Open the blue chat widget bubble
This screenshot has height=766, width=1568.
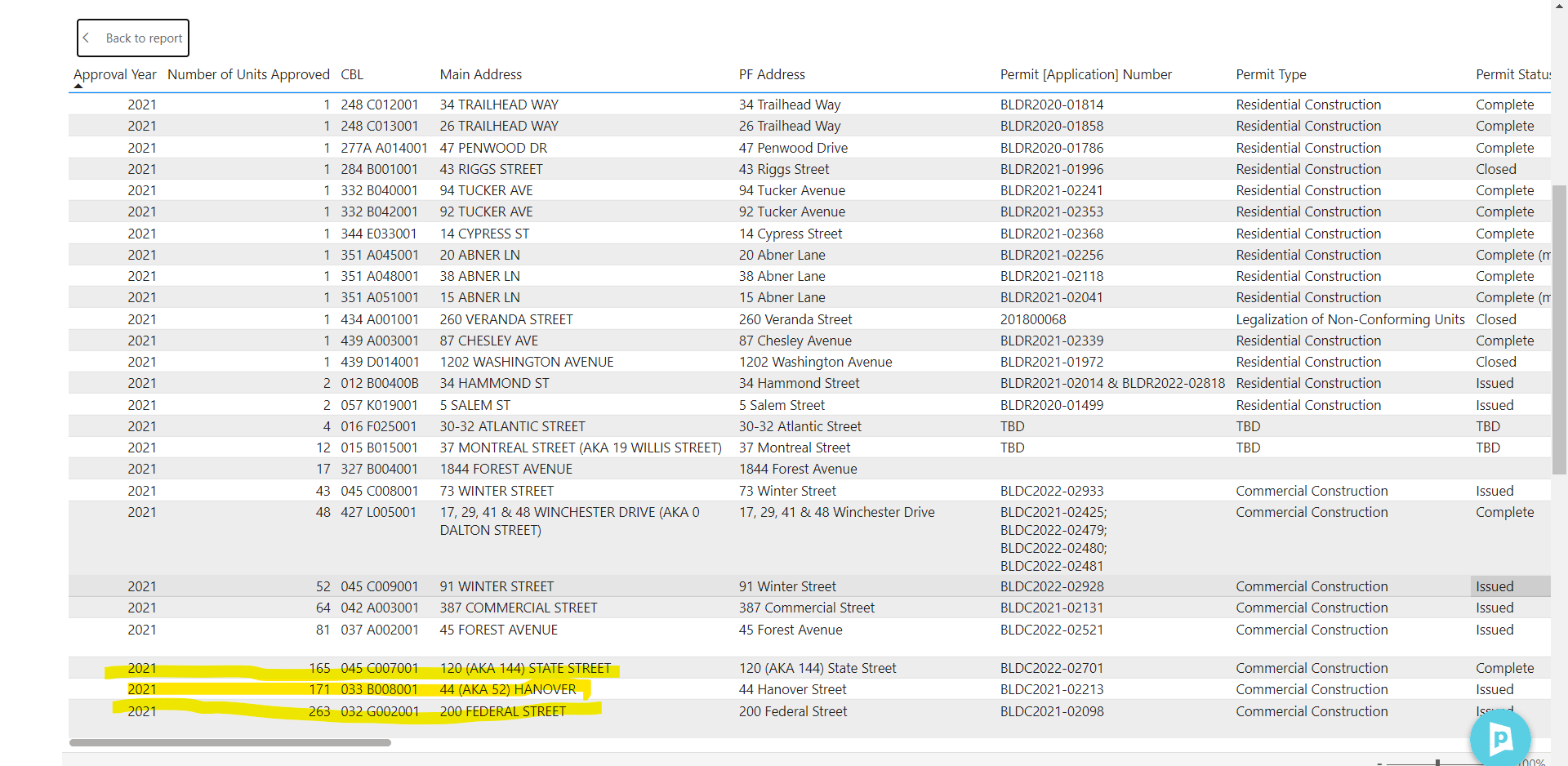(x=1499, y=737)
